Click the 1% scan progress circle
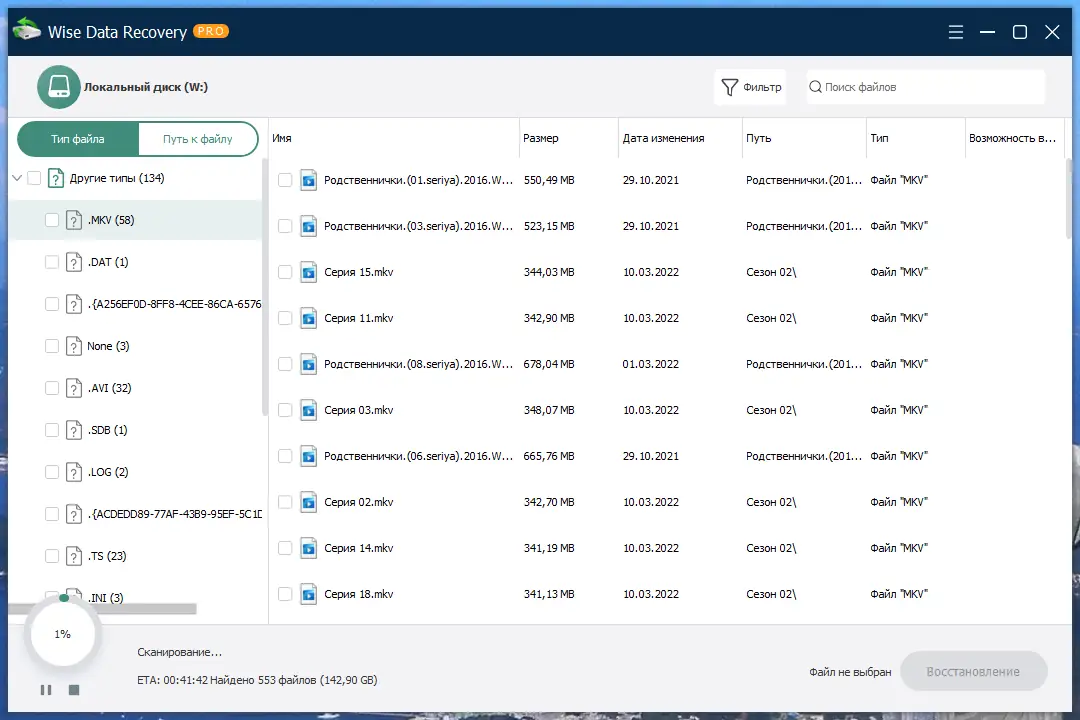 (x=63, y=634)
